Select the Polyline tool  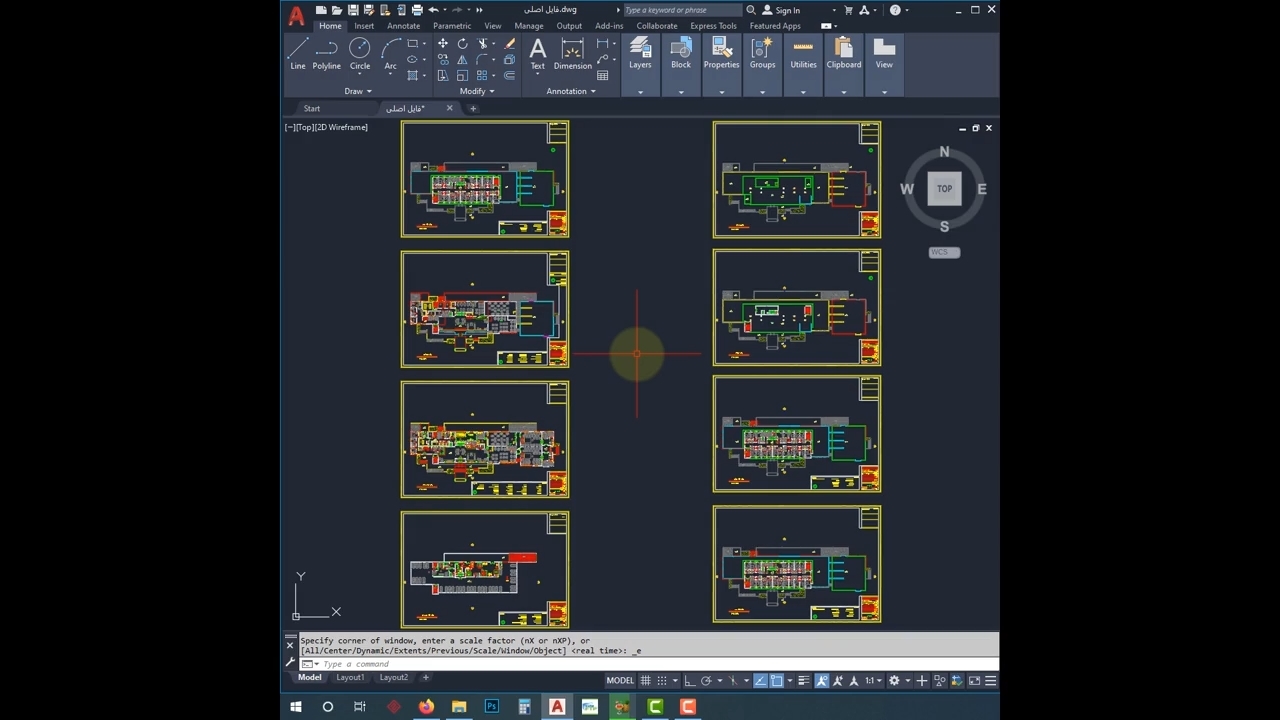326,53
